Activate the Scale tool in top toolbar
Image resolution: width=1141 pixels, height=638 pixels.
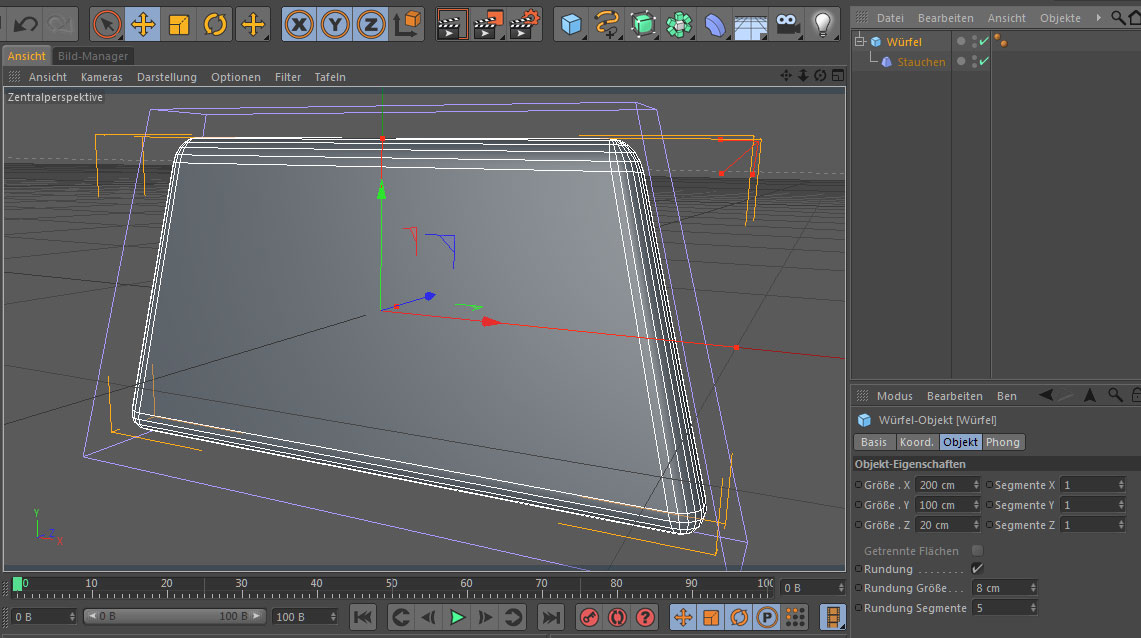[x=179, y=24]
